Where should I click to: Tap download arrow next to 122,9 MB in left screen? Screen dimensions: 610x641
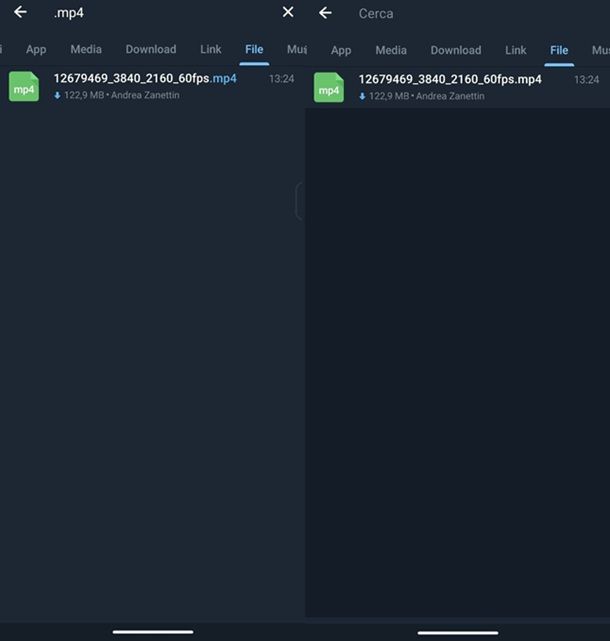tap(57, 96)
